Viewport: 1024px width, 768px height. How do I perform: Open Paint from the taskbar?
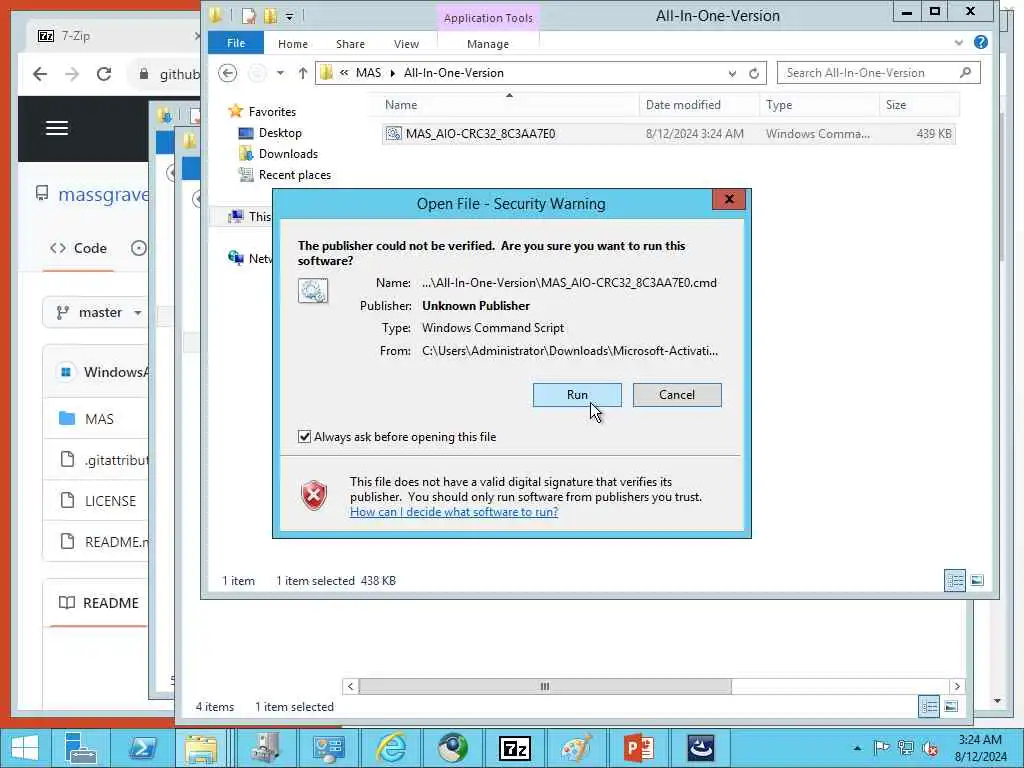tap(577, 748)
